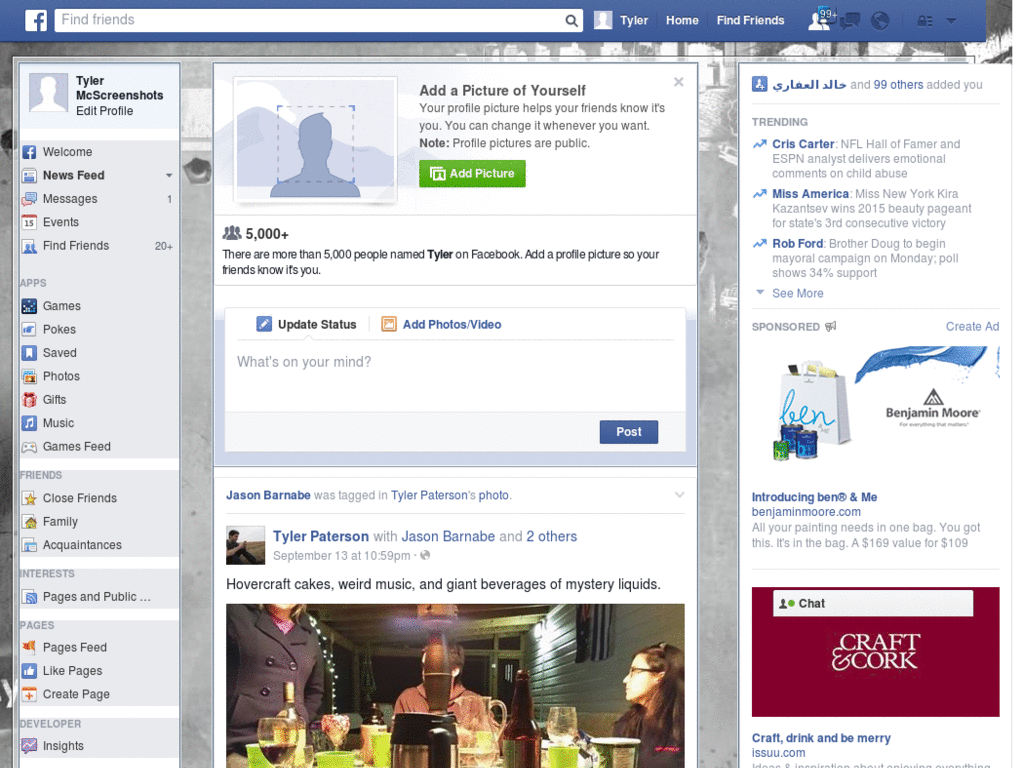Click the Saved bookmark icon
1024x768 pixels.
click(29, 353)
